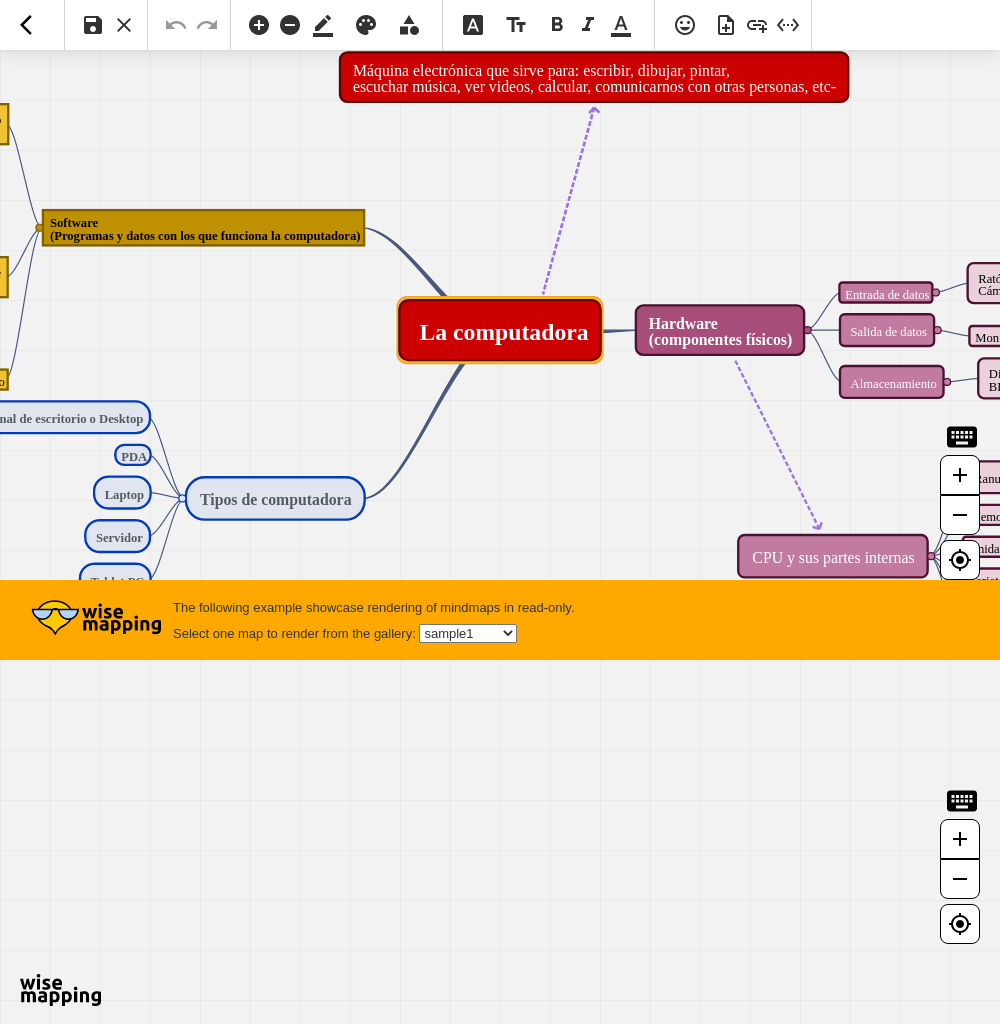Zoom out using the upper minus button
Image resolution: width=1000 pixels, height=1024 pixels.
click(960, 515)
